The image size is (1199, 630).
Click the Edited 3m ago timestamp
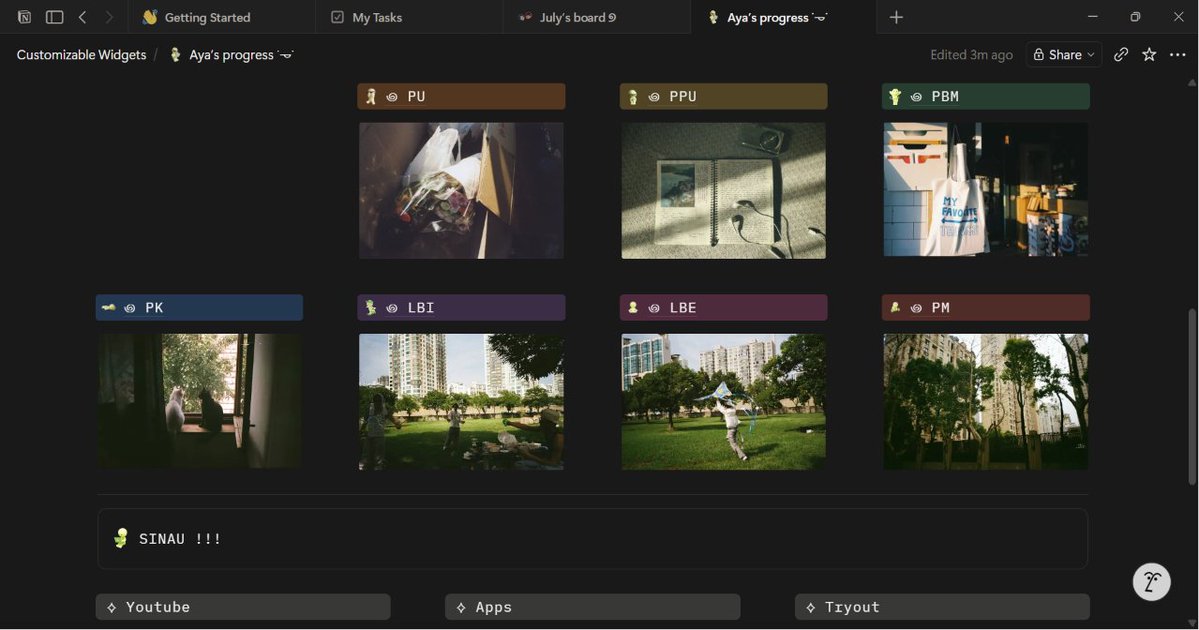[x=971, y=54]
